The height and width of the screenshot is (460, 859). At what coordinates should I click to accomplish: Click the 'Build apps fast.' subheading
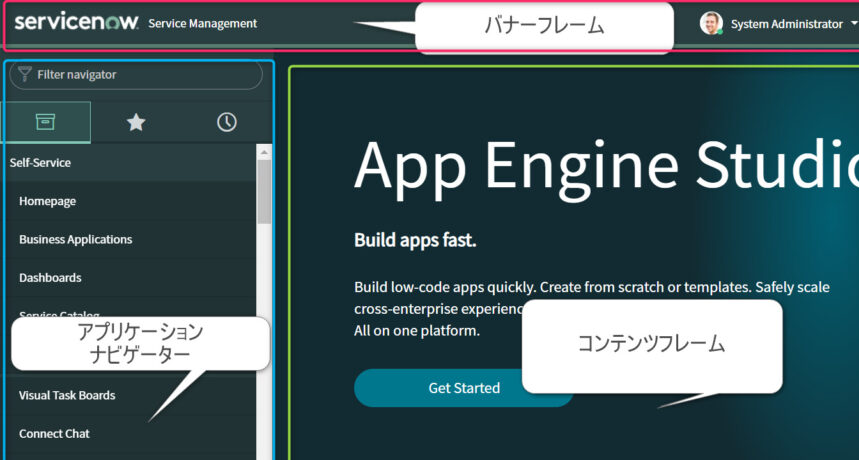pyautogui.click(x=415, y=240)
